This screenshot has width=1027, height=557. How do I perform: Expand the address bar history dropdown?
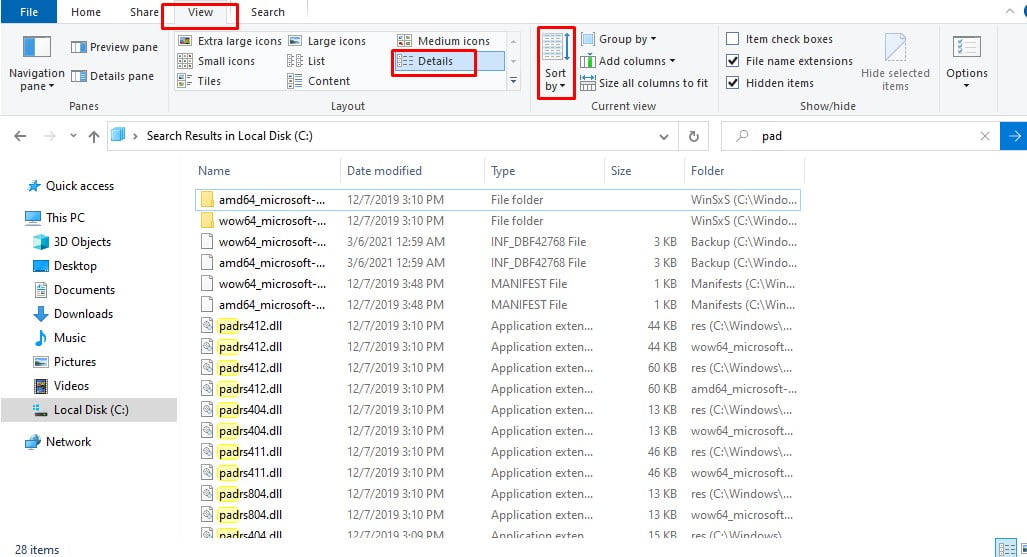[663, 136]
